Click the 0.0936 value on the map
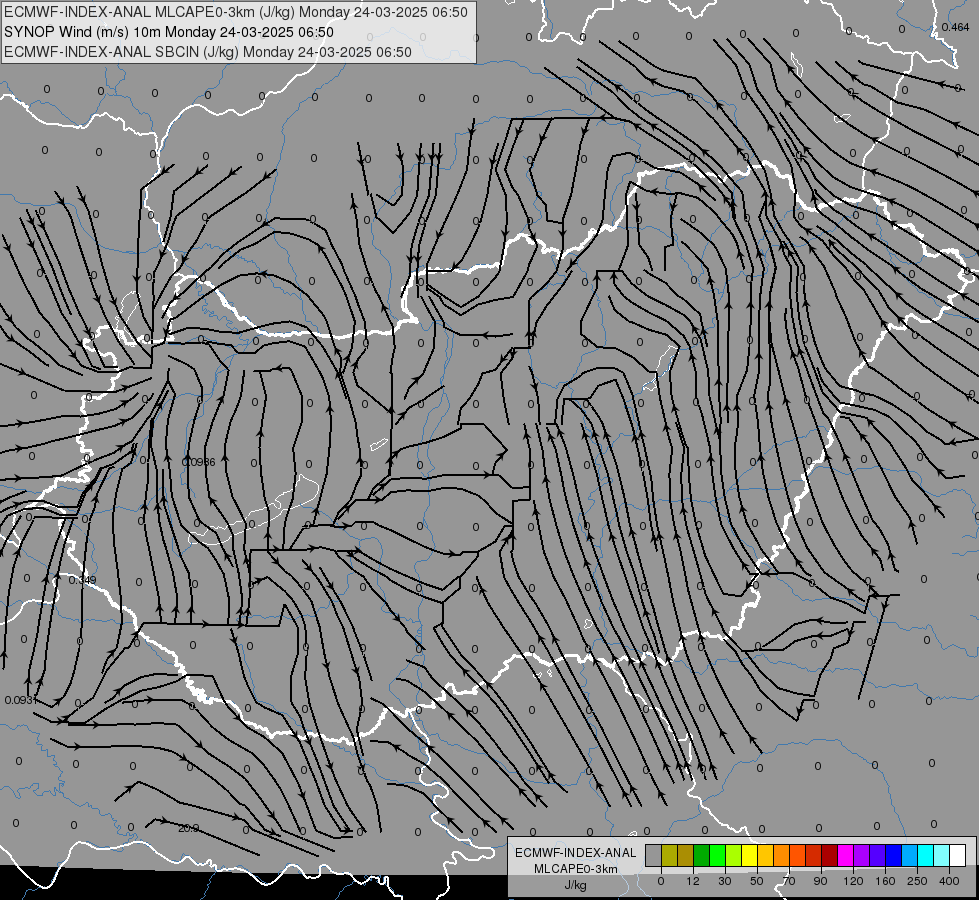This screenshot has width=979, height=900. coord(199,462)
